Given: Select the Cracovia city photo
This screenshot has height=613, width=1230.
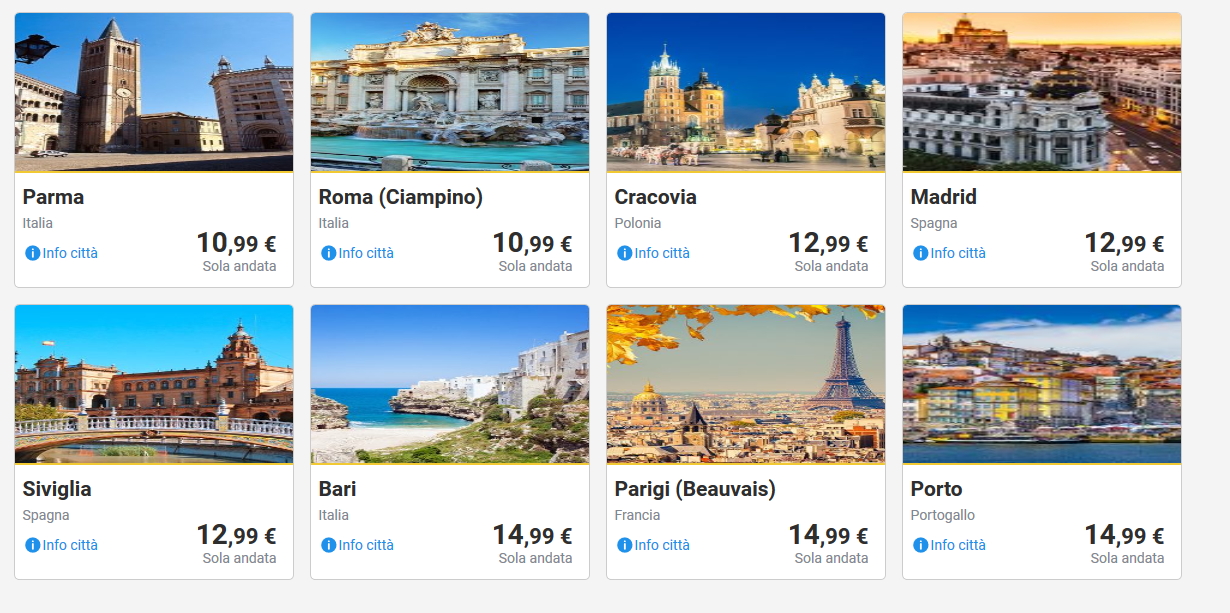Looking at the screenshot, I should coord(746,92).
